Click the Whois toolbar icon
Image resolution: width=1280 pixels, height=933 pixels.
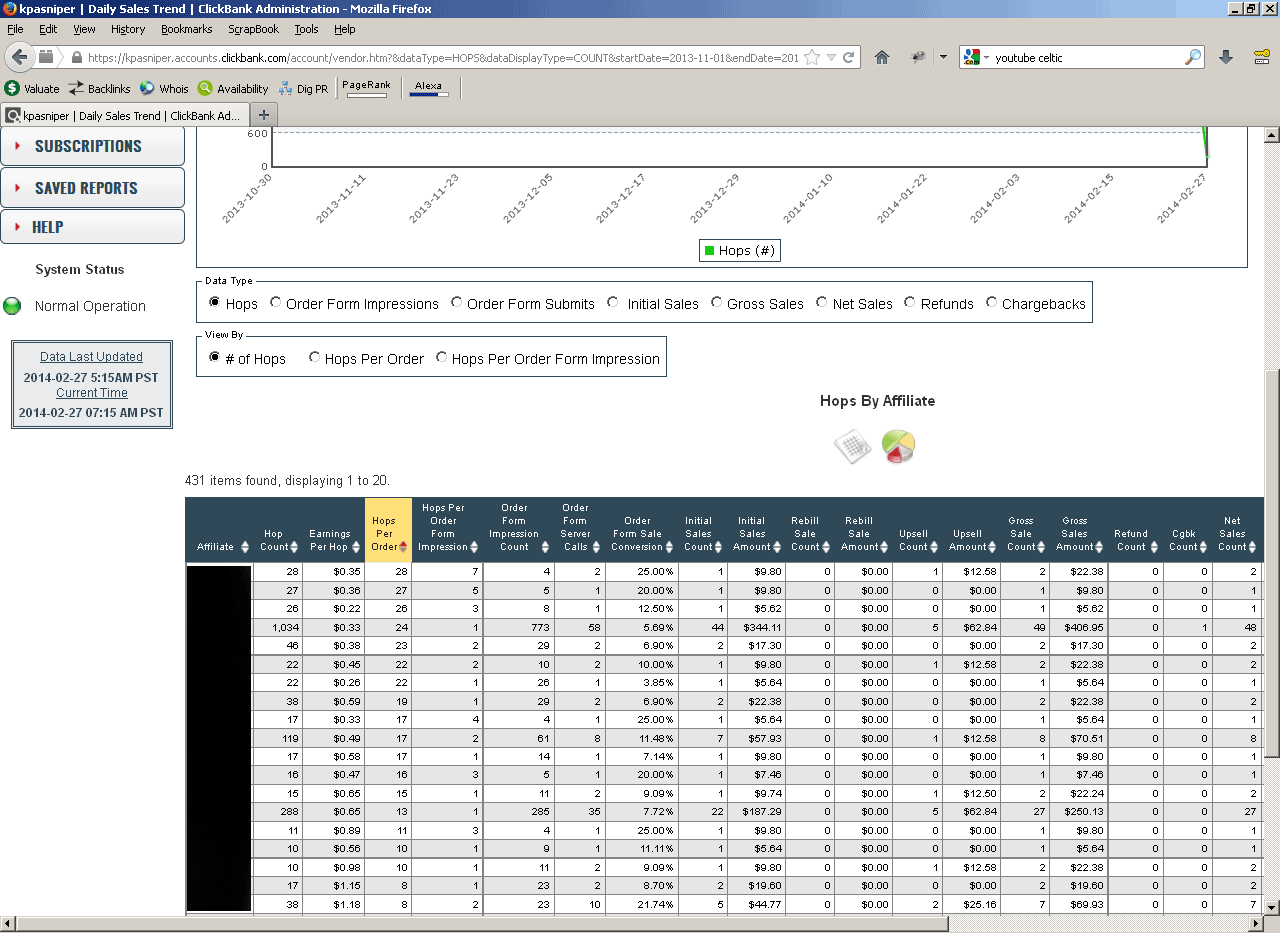point(148,88)
